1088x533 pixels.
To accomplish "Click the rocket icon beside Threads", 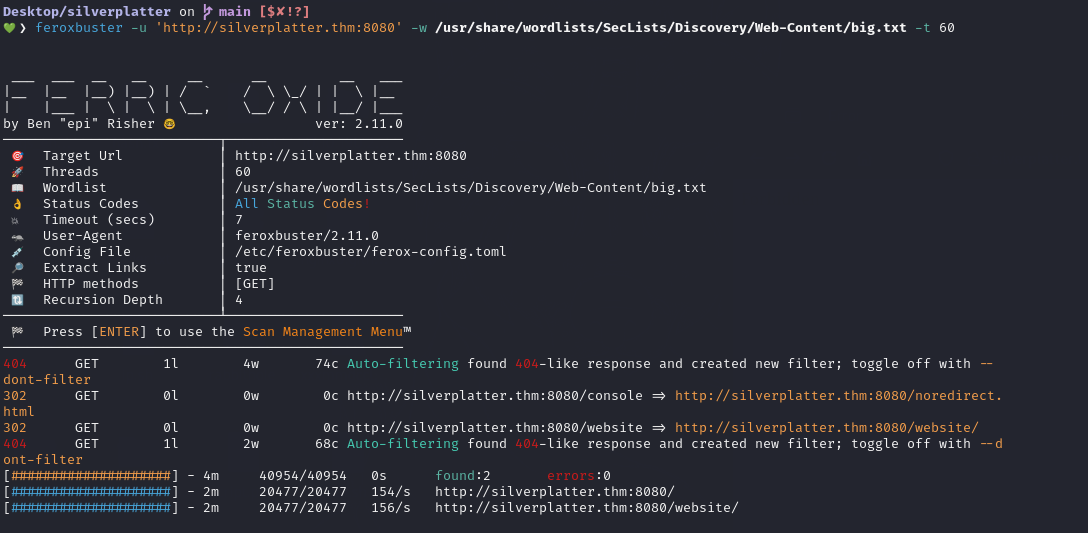I will 17,172.
